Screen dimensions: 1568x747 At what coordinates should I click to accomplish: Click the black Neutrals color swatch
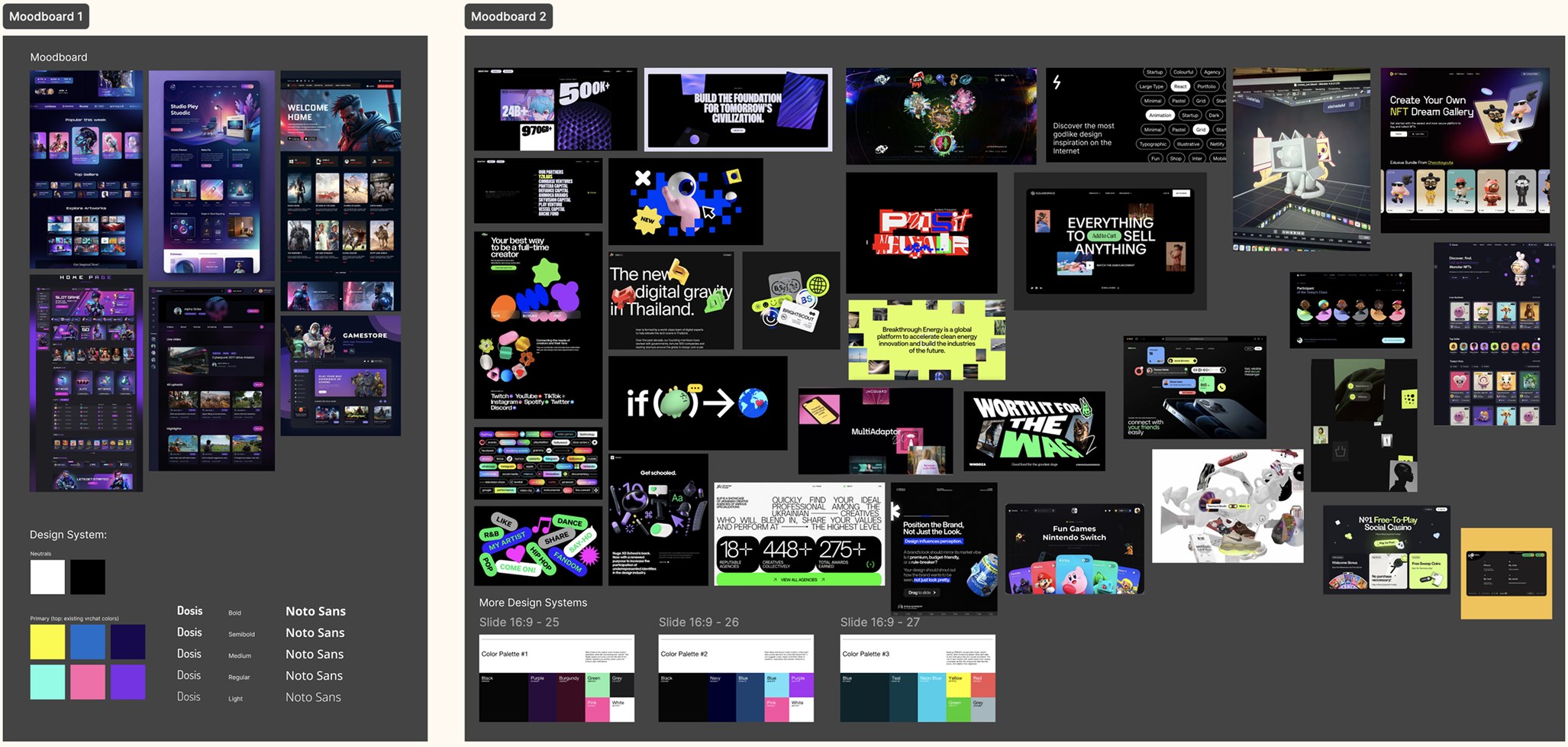click(88, 577)
